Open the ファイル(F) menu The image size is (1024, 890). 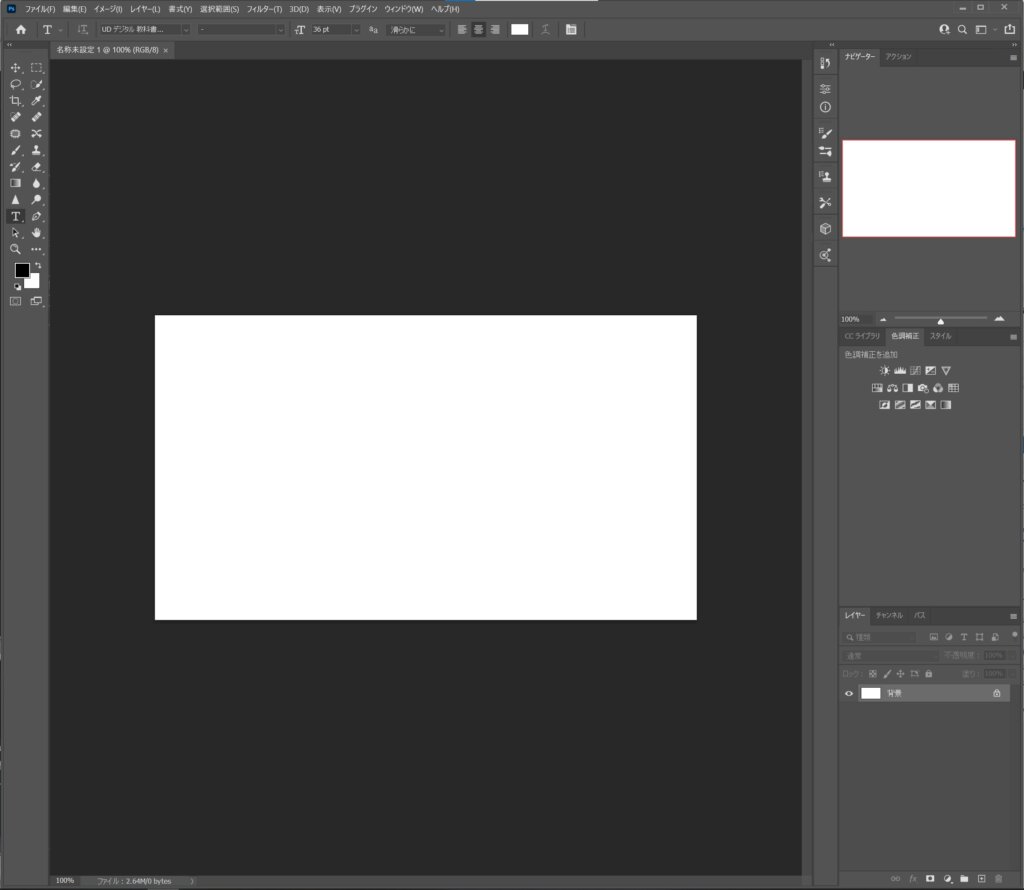pyautogui.click(x=40, y=9)
